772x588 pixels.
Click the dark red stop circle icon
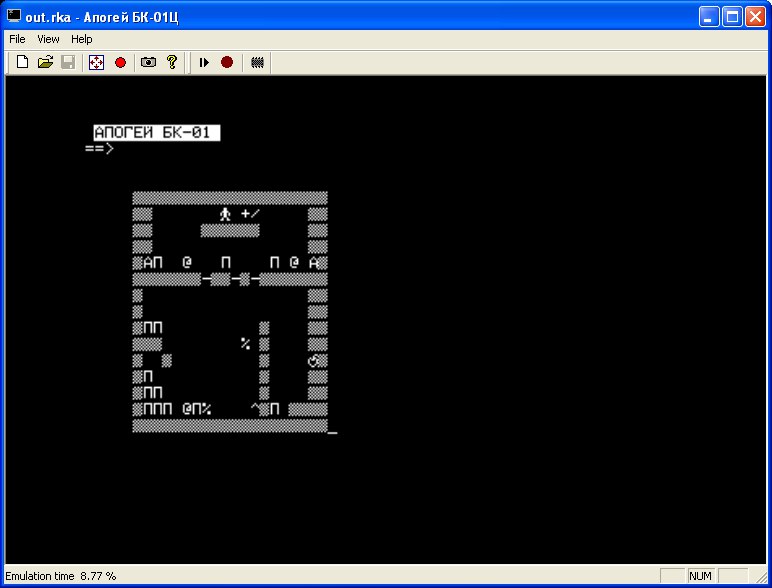pos(227,62)
